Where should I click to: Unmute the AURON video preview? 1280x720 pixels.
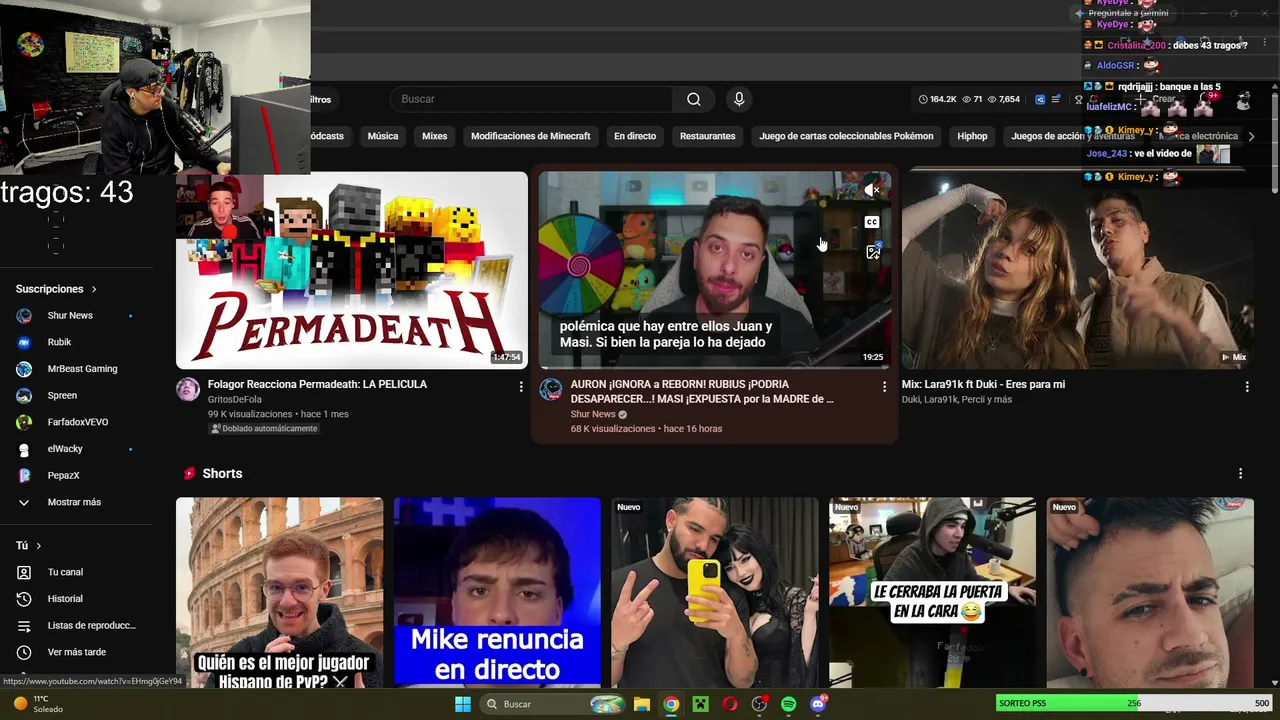coord(872,190)
